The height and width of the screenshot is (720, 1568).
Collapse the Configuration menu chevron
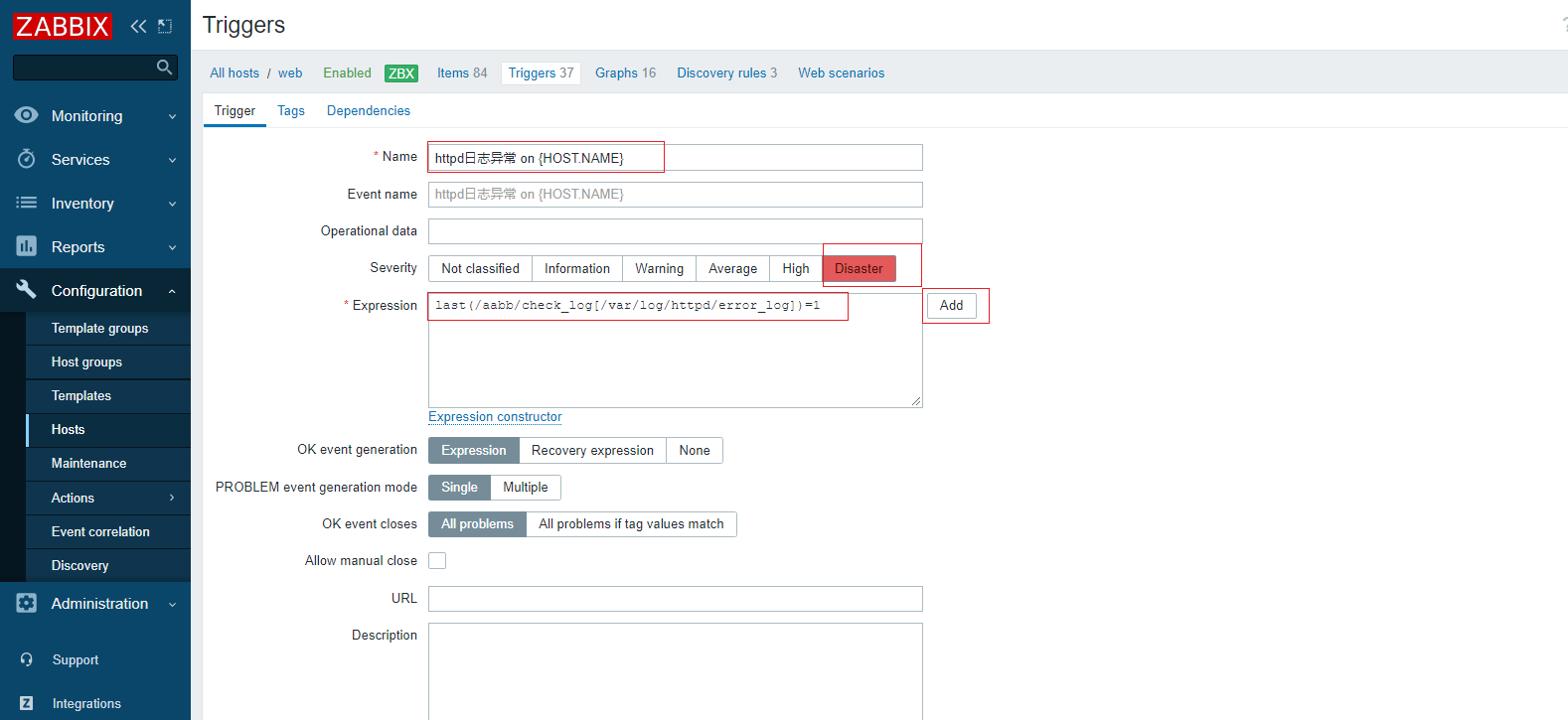click(172, 291)
